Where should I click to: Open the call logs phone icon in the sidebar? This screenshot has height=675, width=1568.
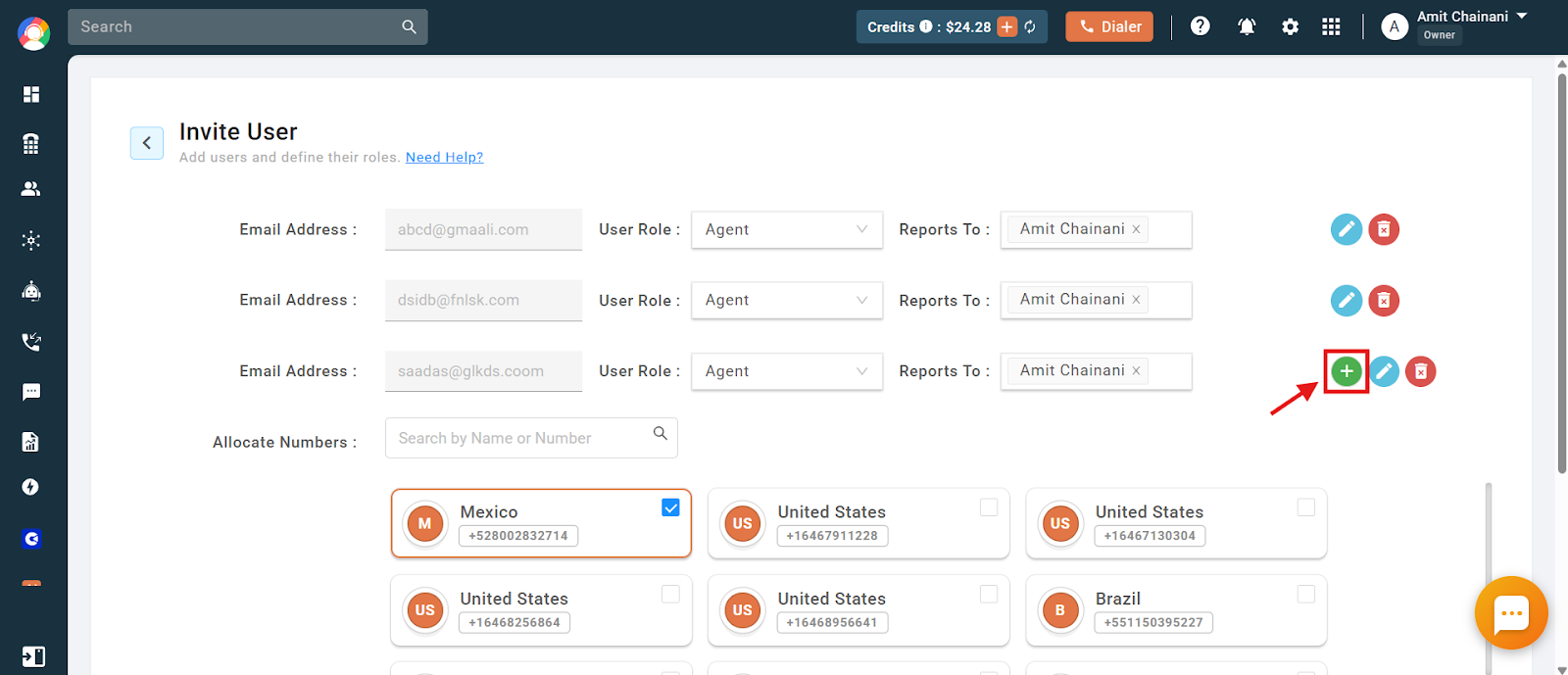coord(31,342)
